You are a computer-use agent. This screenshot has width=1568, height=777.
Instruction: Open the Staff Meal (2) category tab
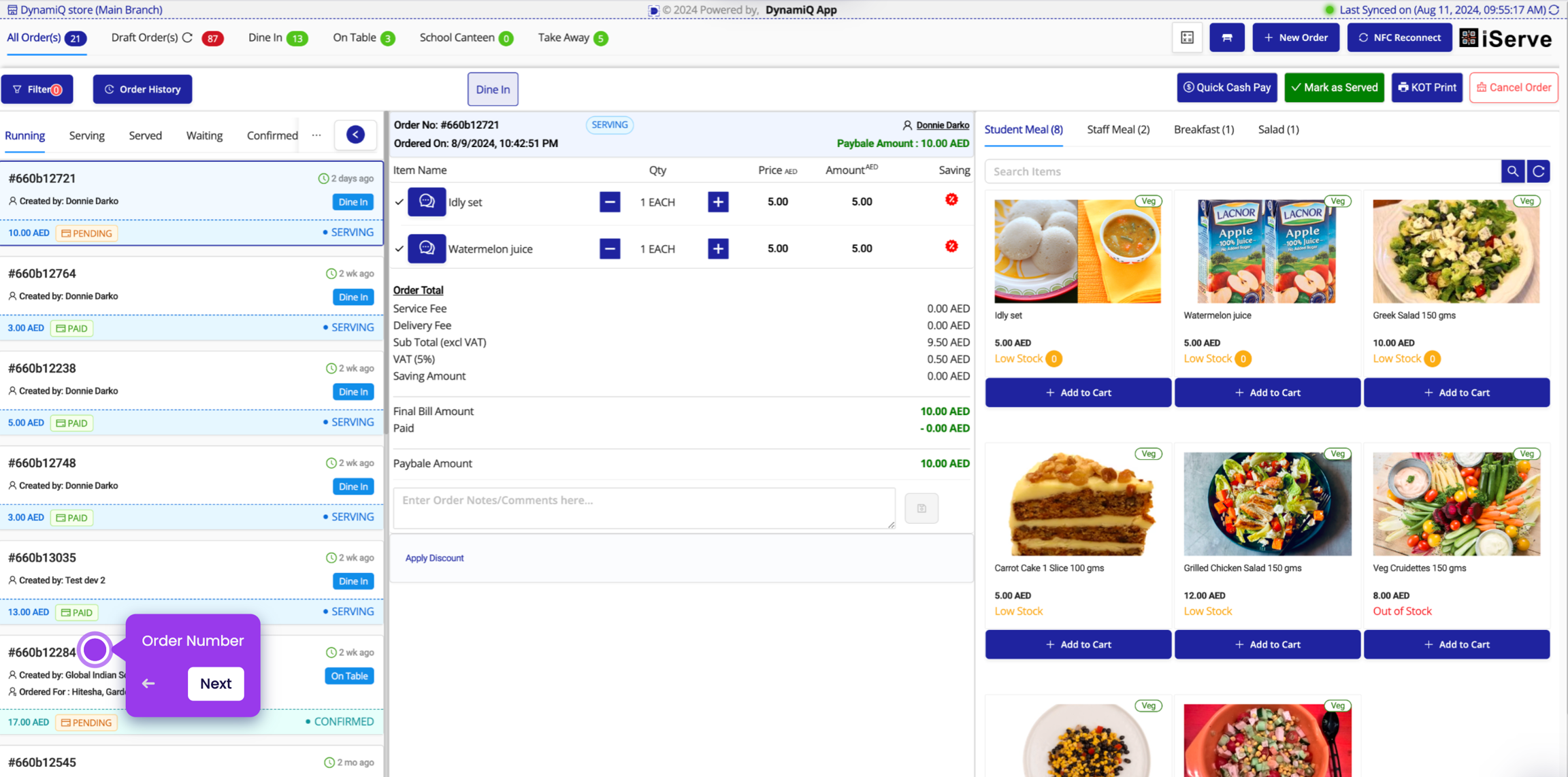[1117, 129]
